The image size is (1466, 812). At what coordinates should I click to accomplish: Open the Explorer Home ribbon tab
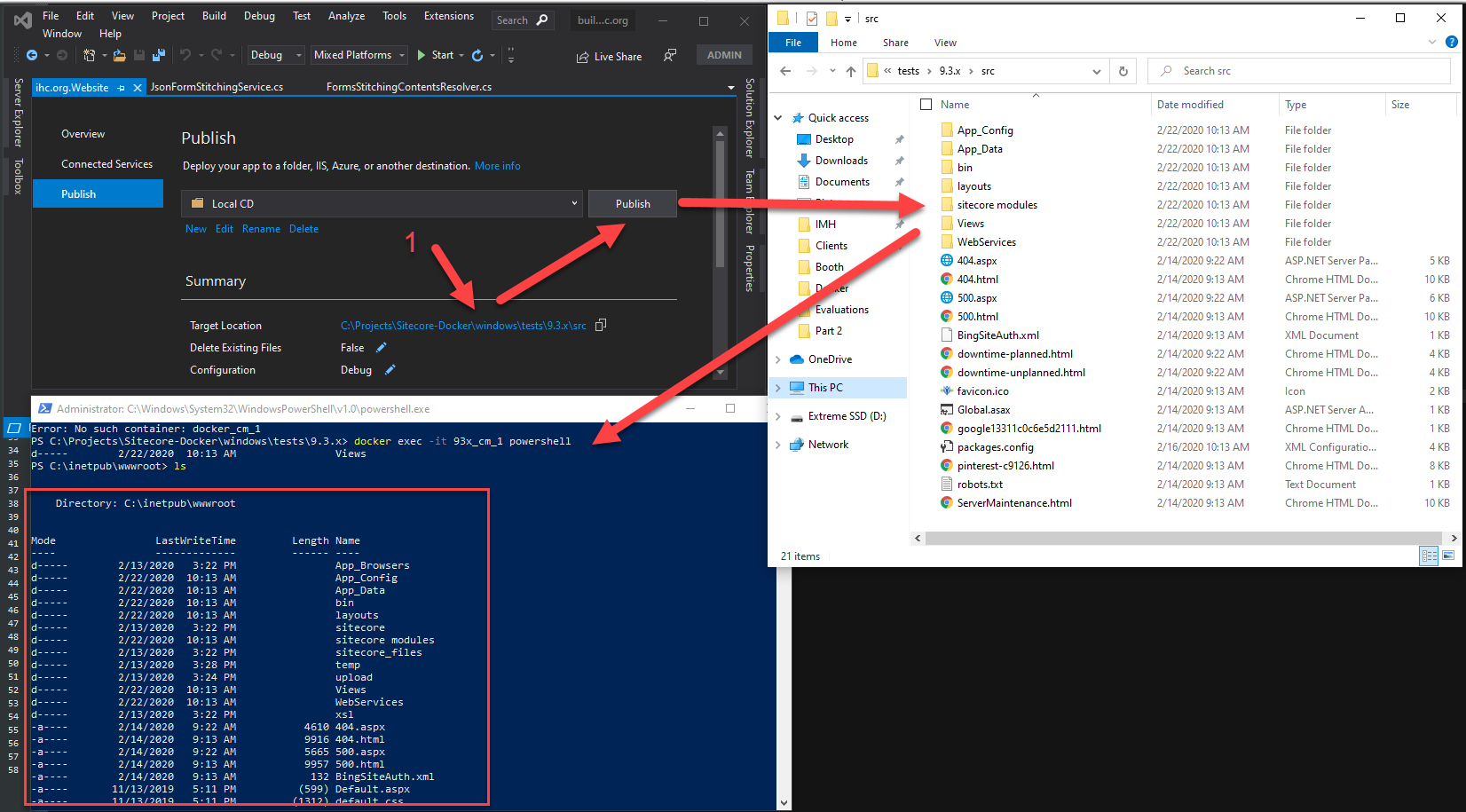844,43
